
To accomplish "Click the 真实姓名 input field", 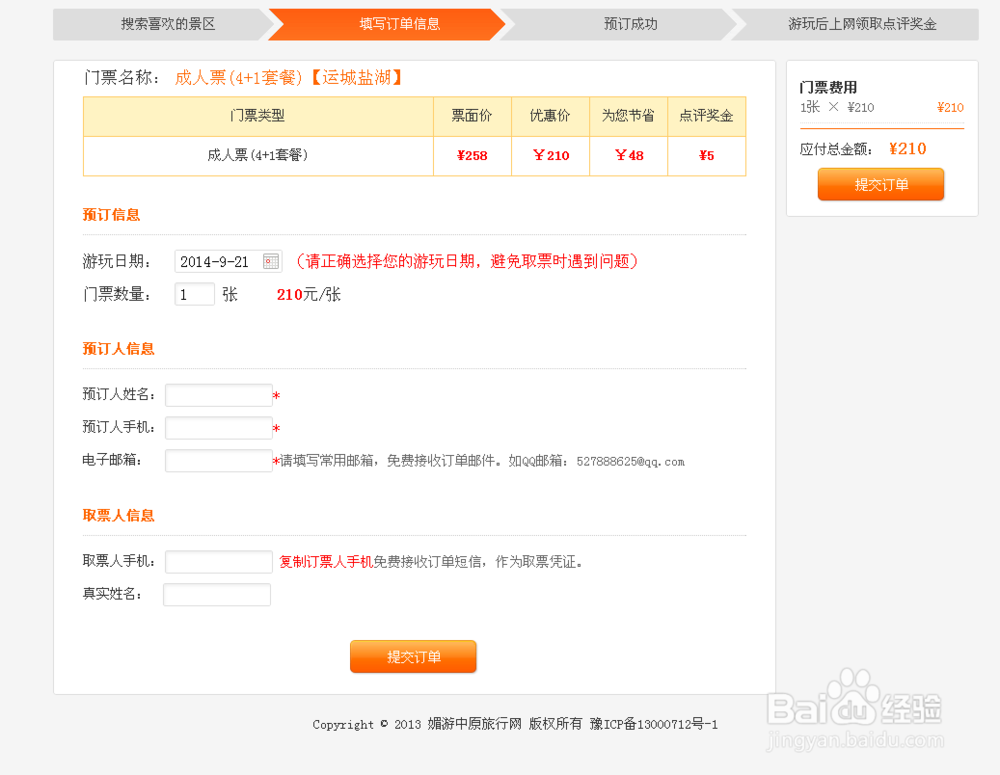I will (216, 594).
